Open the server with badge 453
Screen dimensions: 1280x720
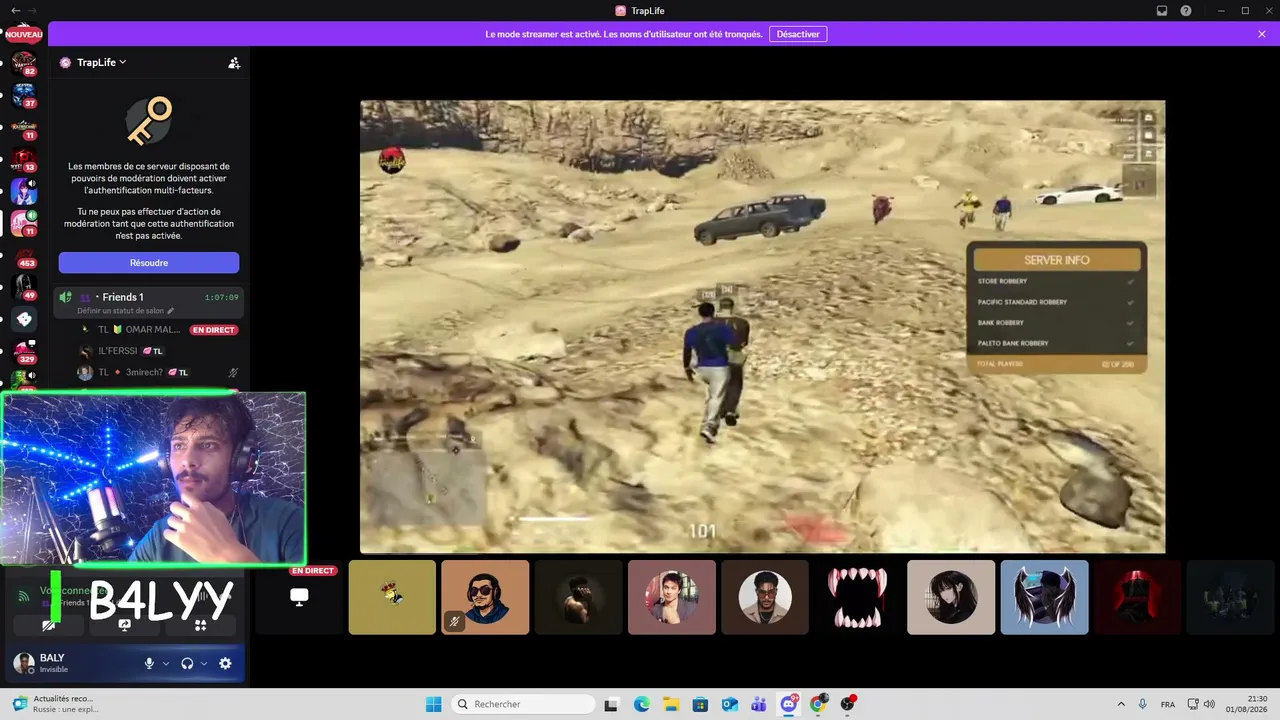[24, 256]
